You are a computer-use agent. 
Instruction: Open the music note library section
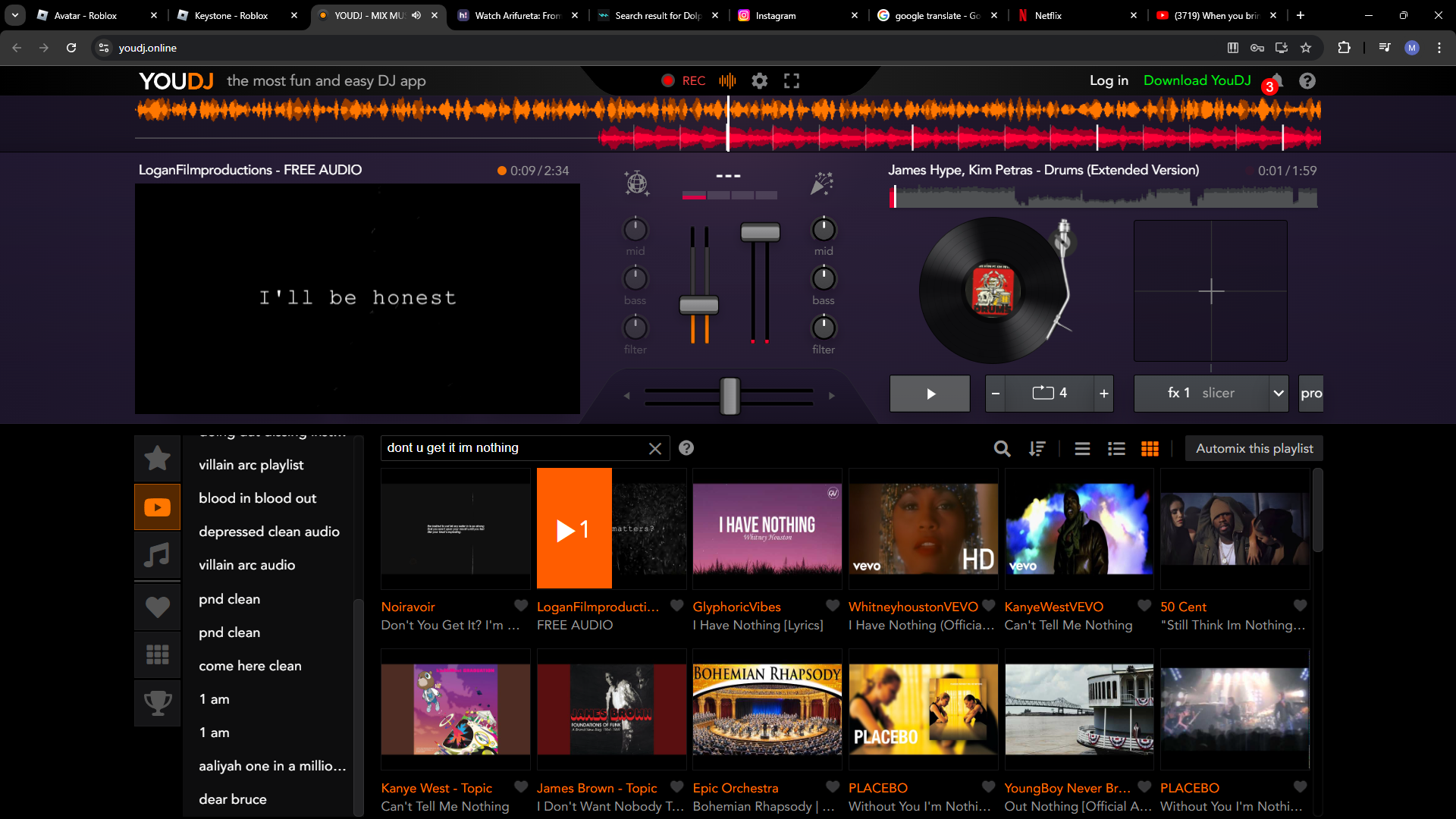click(158, 556)
